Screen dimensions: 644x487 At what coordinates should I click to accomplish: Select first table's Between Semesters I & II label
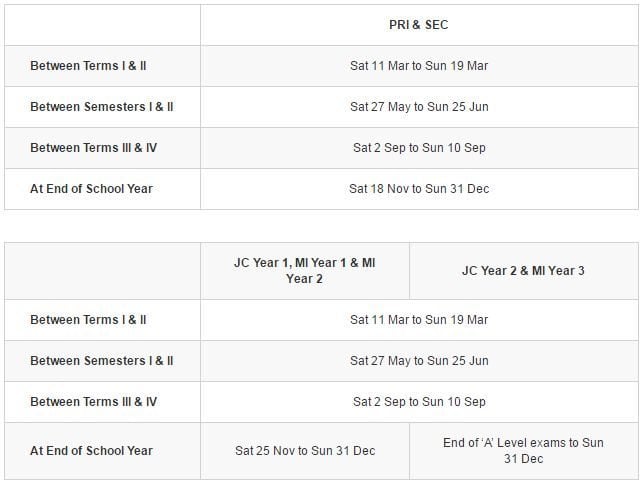click(102, 107)
